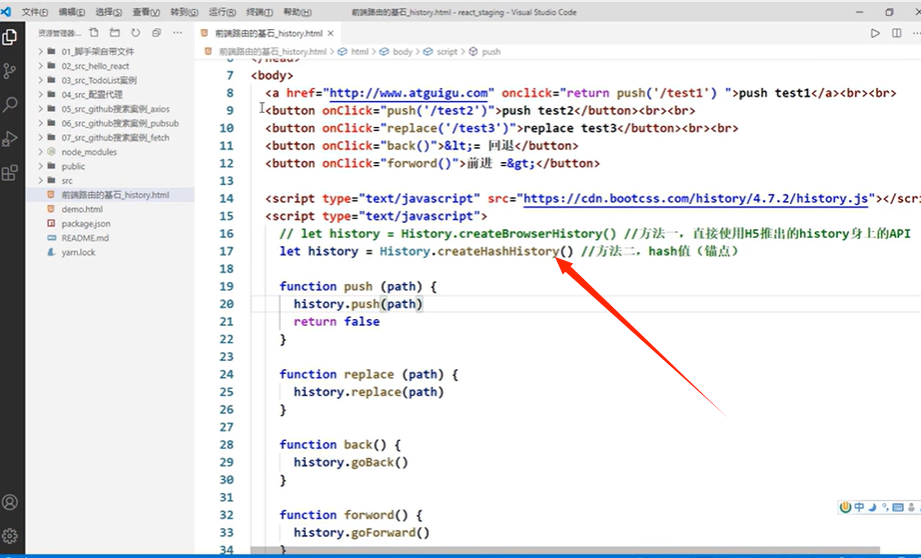Follow the http://www.atguigu.com link in code
Screen dimensions: 921x558
pyautogui.click(x=409, y=93)
